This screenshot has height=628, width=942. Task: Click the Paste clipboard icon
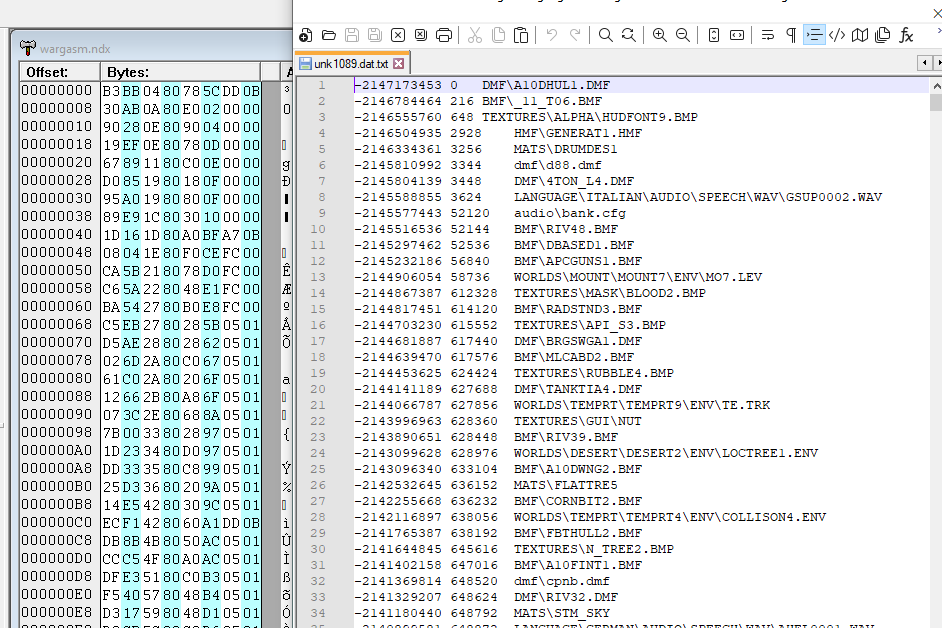pyautogui.click(x=521, y=35)
